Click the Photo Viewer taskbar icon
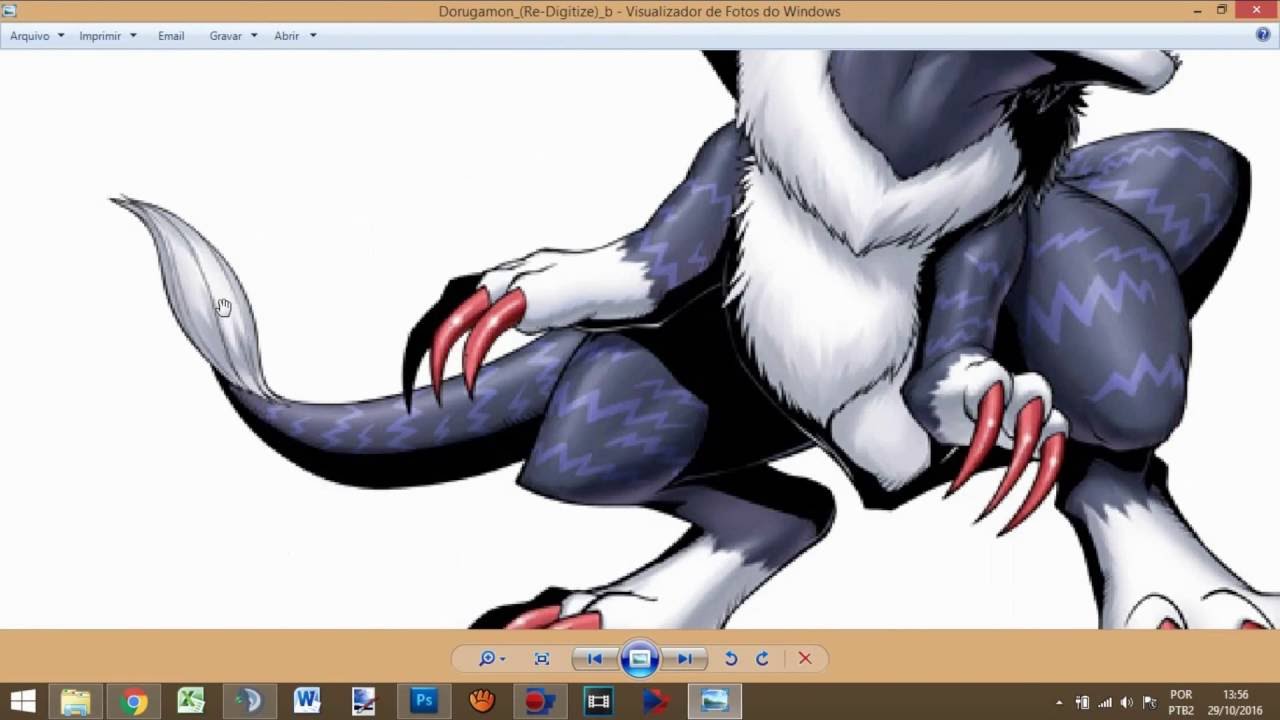The width and height of the screenshot is (1280, 720). (714, 701)
